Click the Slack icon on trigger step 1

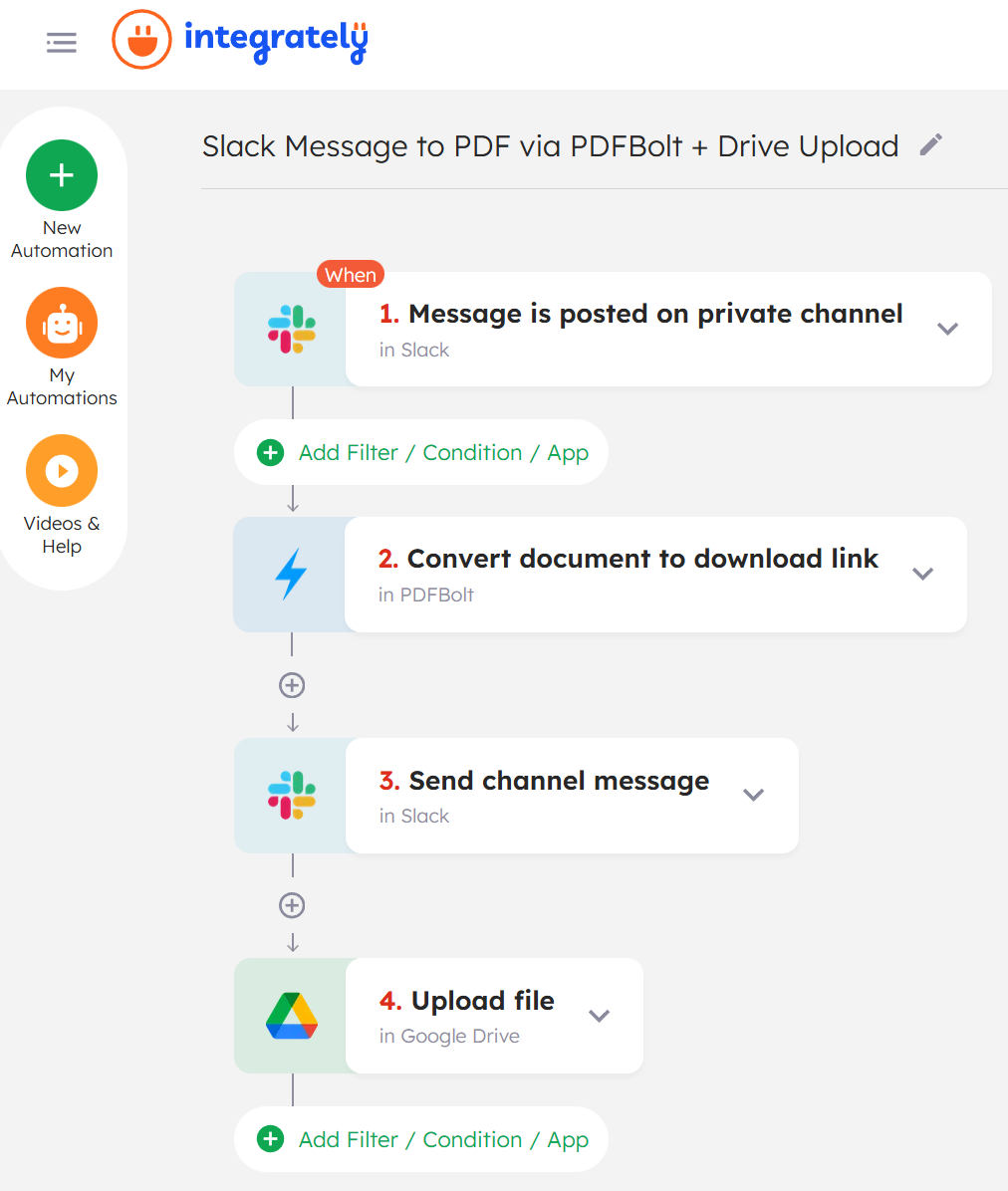(x=290, y=329)
